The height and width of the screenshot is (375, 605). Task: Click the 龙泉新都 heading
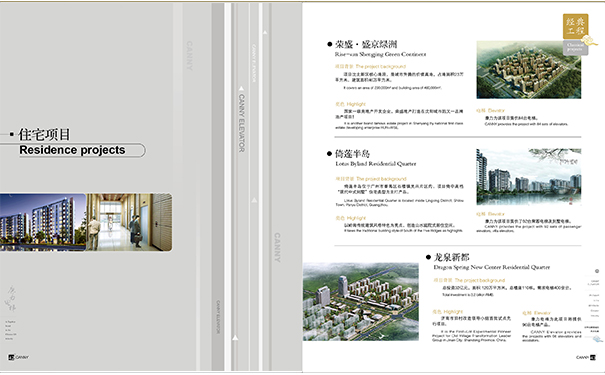click(451, 257)
